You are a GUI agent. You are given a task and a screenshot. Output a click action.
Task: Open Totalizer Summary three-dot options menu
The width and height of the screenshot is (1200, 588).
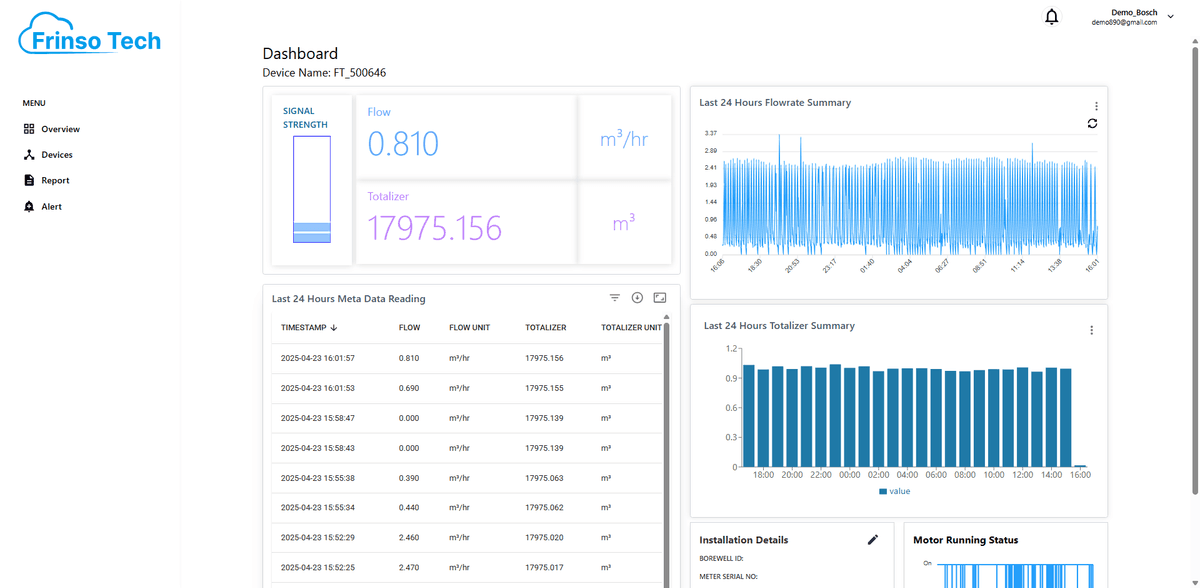1091,330
